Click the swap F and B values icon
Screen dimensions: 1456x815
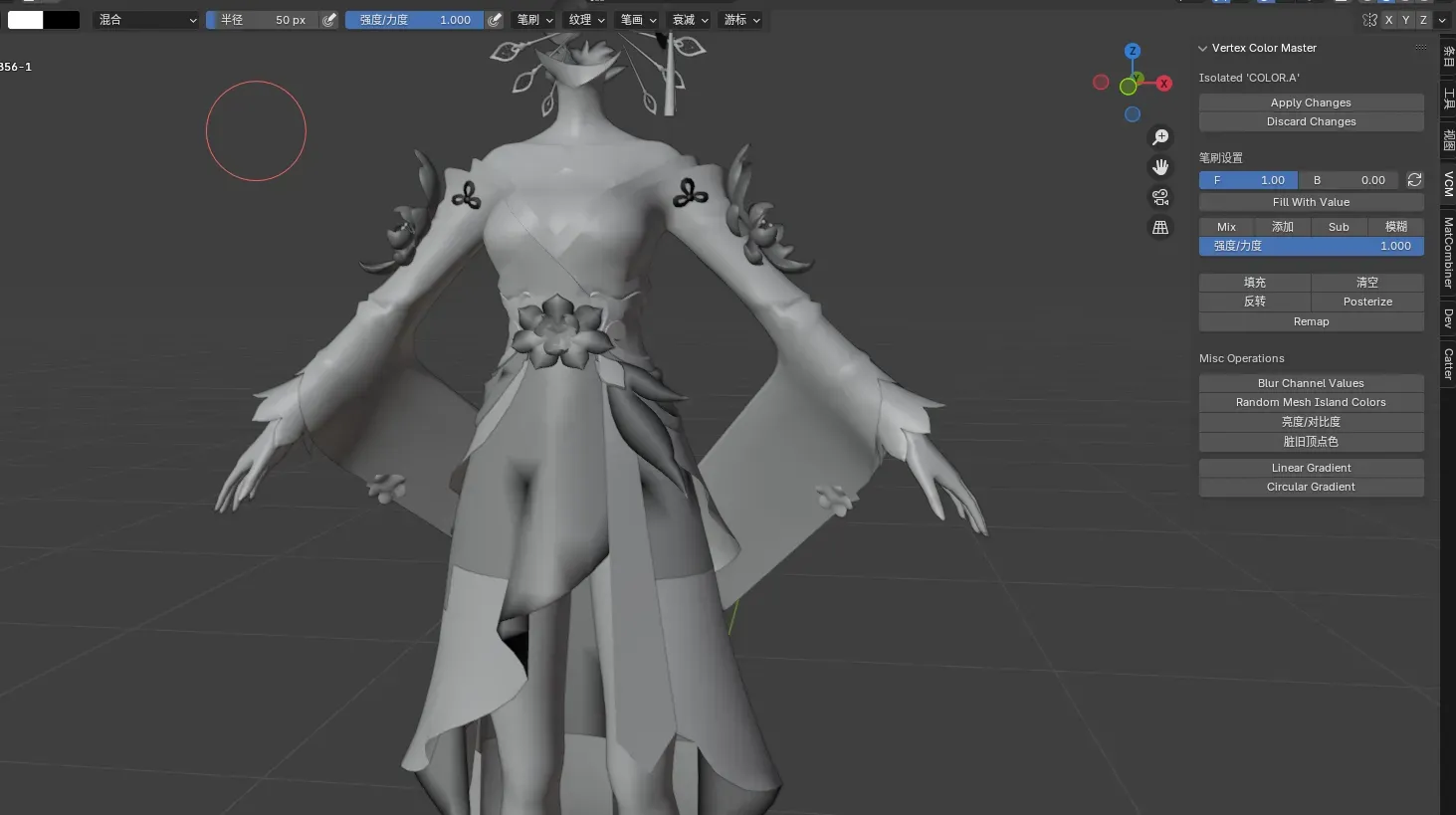click(x=1414, y=180)
